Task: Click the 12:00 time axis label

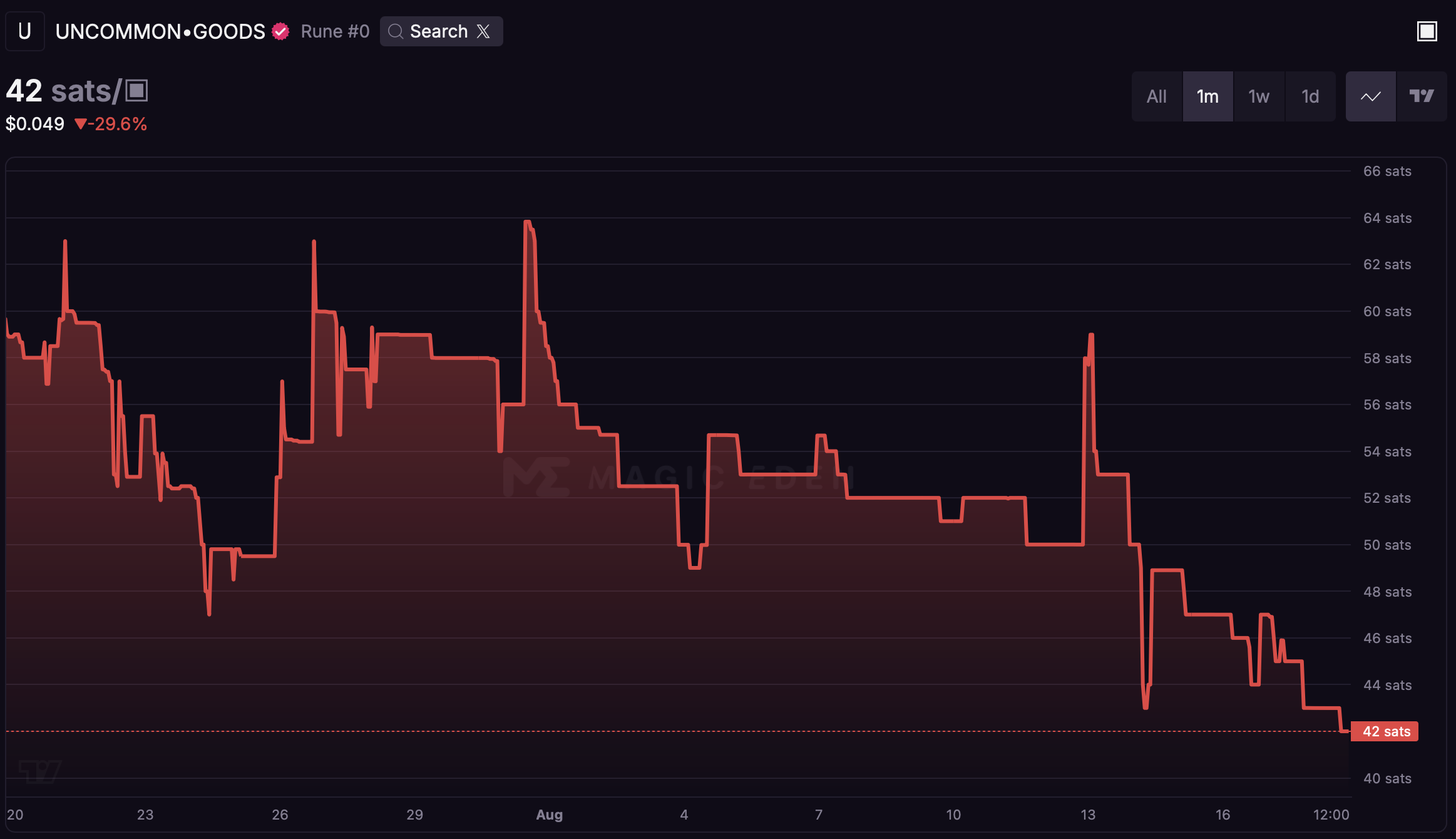Action: click(x=1331, y=815)
